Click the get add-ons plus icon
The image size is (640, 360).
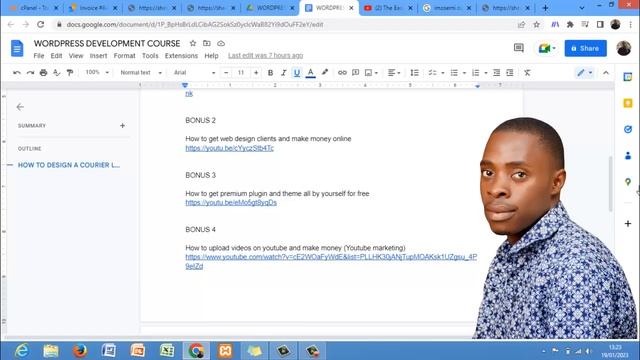(x=628, y=224)
